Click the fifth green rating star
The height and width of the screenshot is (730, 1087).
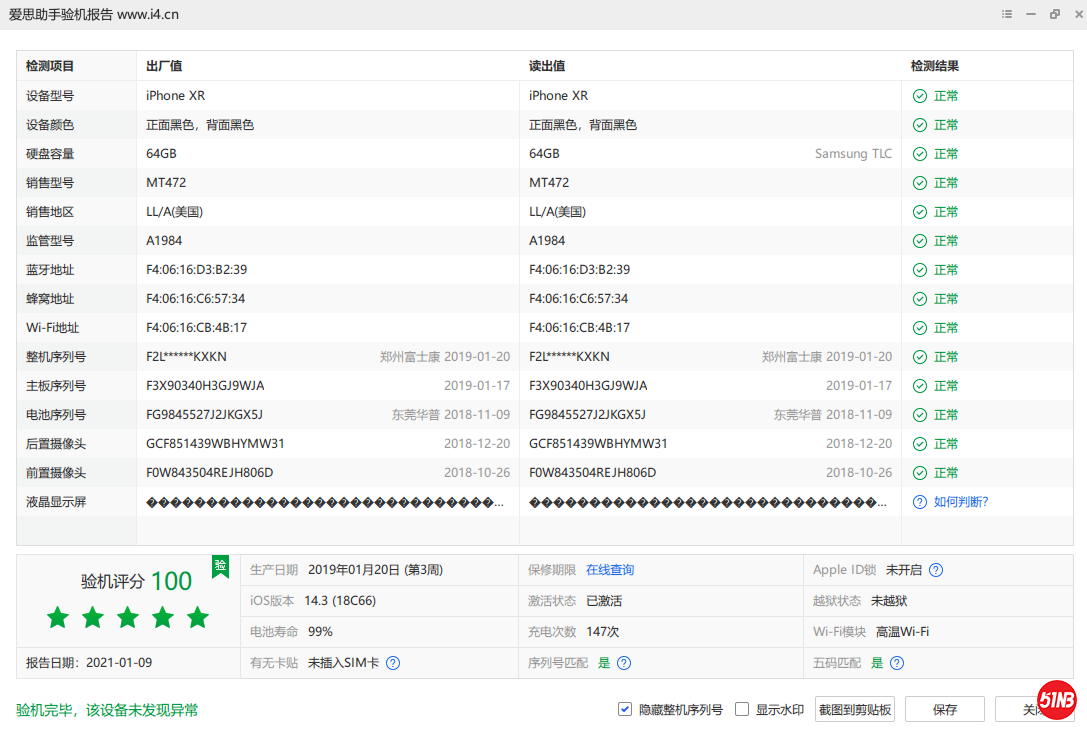[x=198, y=617]
